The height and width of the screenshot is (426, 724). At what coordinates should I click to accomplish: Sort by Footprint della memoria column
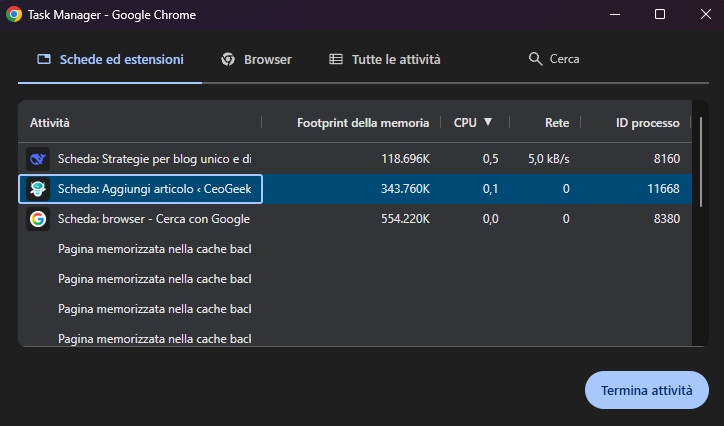[x=363, y=123]
